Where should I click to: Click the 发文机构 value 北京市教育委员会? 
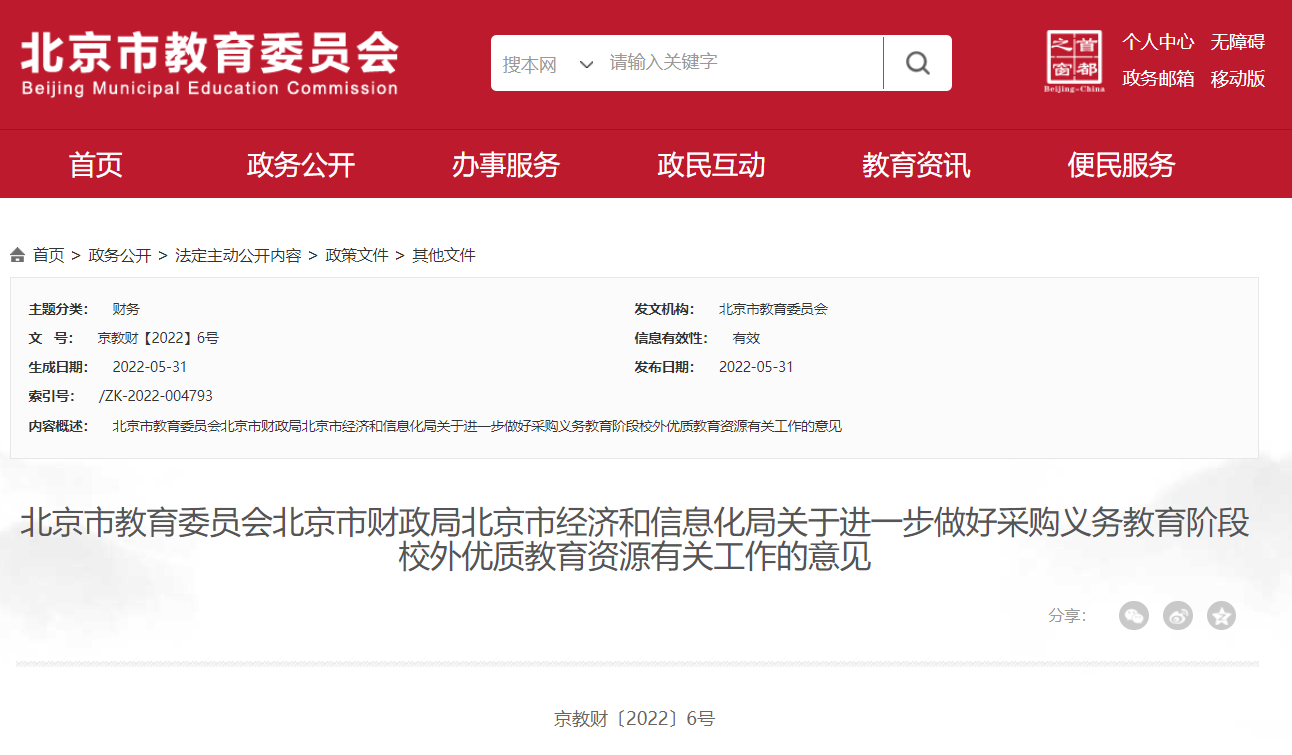coord(773,309)
